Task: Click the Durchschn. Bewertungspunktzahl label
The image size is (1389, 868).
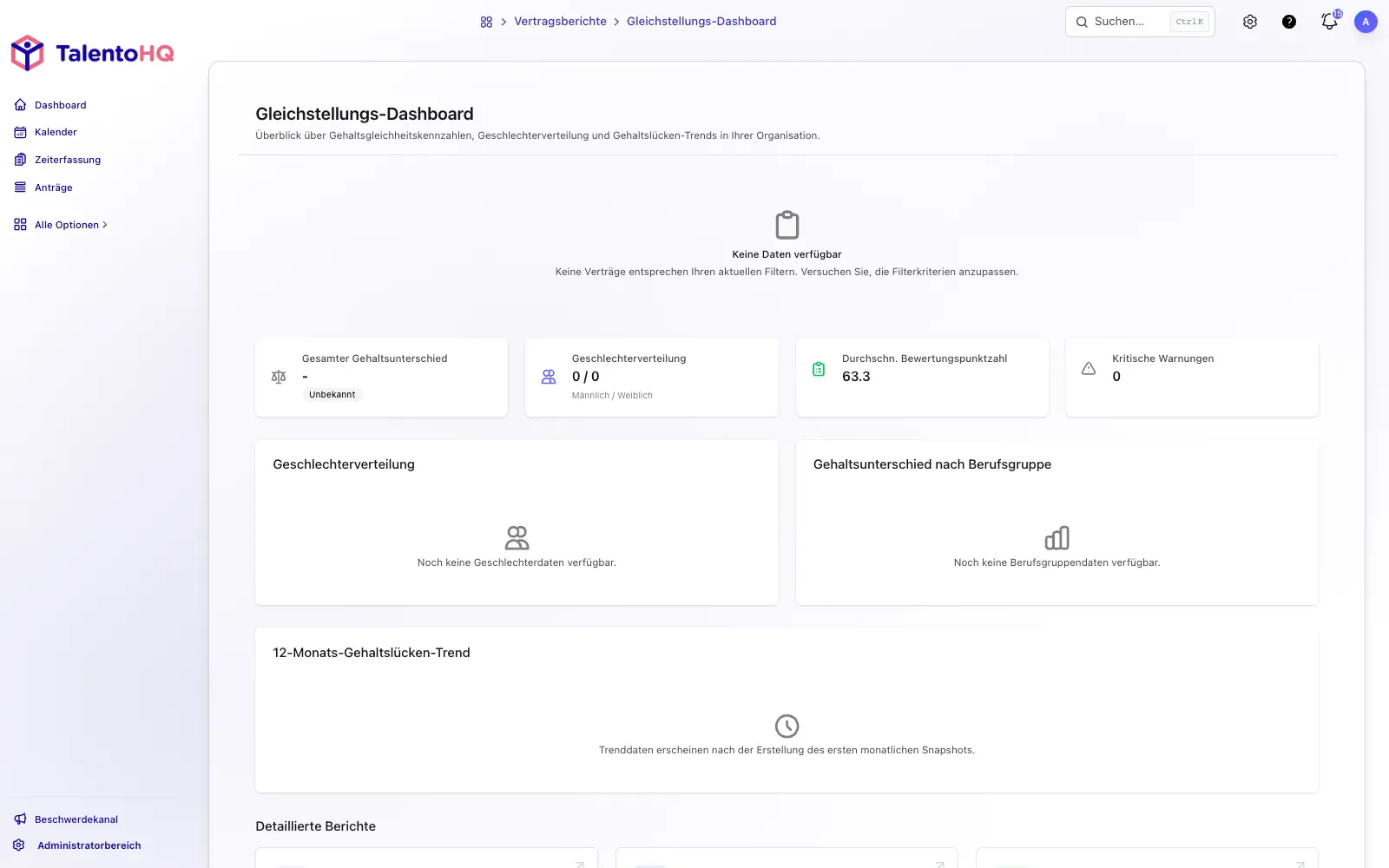Action: (925, 358)
